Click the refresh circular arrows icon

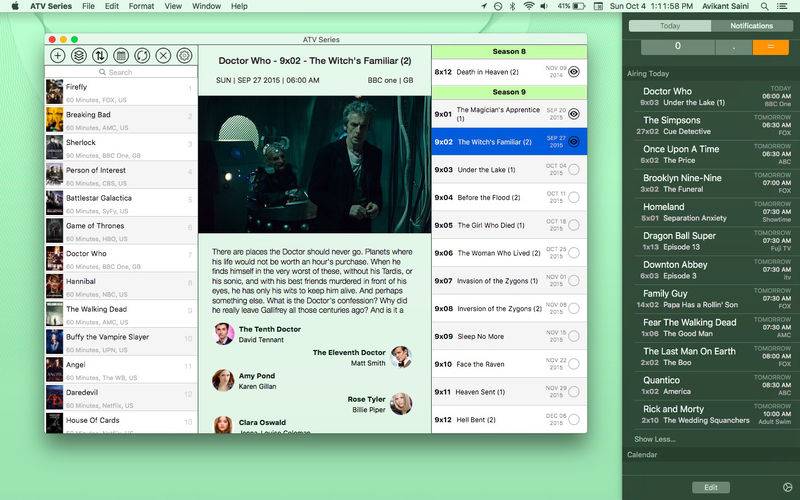[x=142, y=55]
